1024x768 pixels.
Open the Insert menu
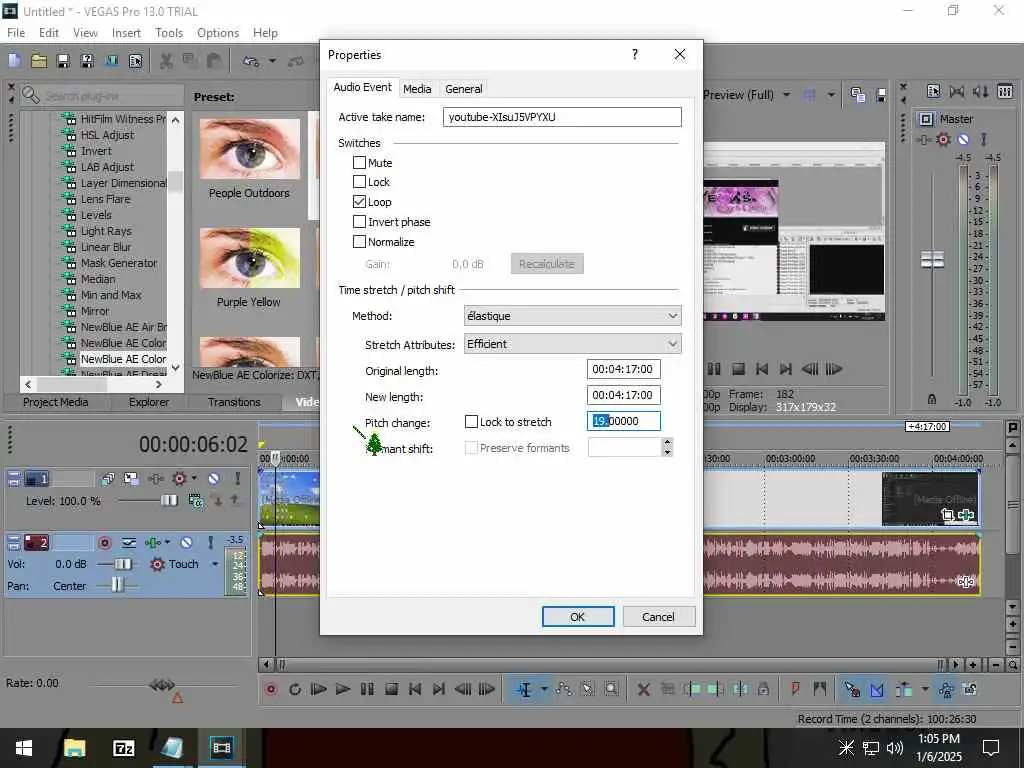click(126, 33)
